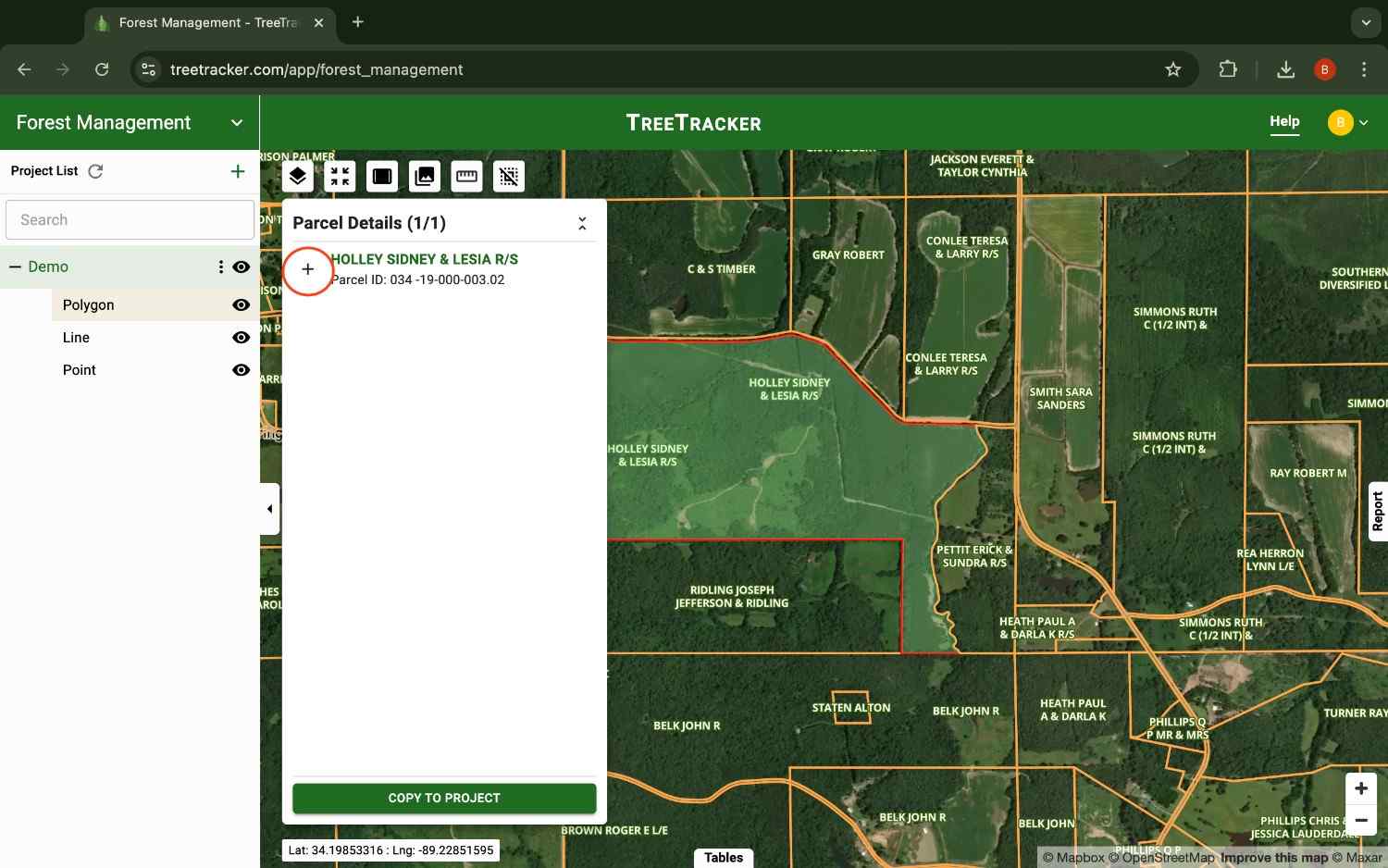This screenshot has width=1388, height=868.
Task: Clear the parcel selection using the crossed-selection icon
Action: pyautogui.click(x=509, y=176)
